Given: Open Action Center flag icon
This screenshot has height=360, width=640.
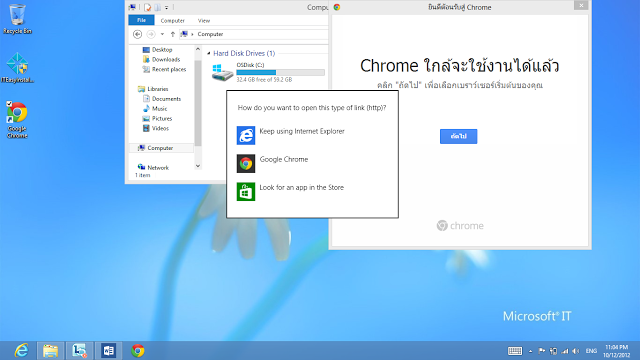Looking at the screenshot, I should click(542, 351).
